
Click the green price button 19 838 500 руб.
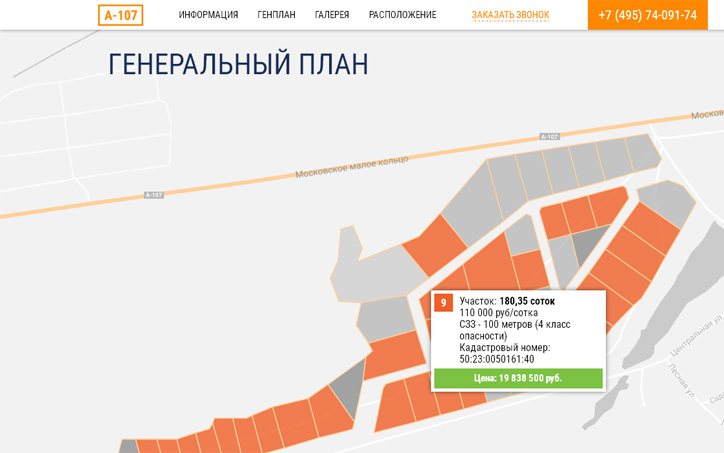click(x=518, y=378)
